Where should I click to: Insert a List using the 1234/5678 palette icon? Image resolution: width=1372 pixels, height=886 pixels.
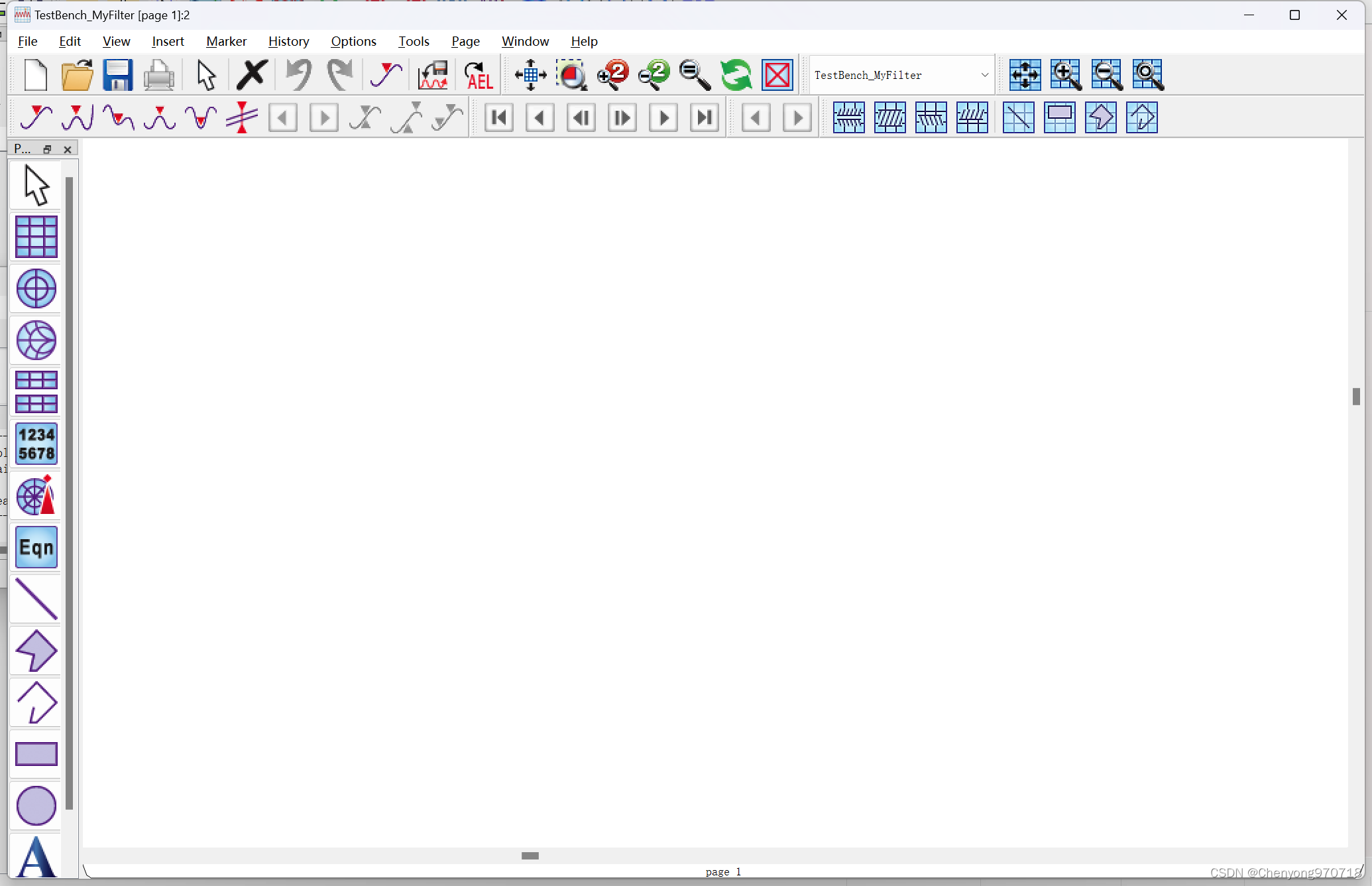point(36,444)
